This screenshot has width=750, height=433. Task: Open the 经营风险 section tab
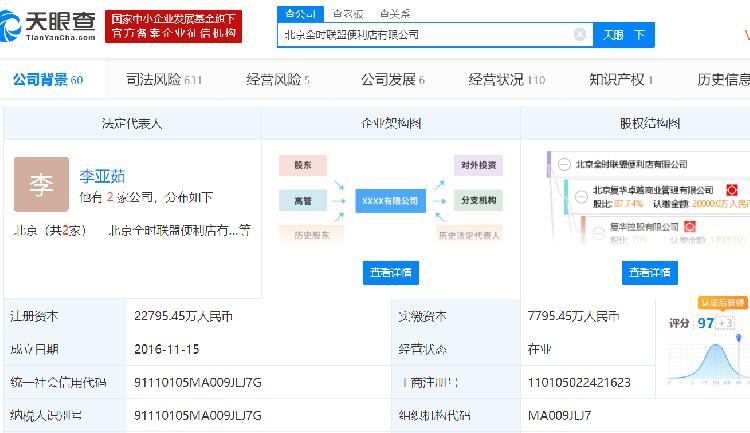[x=278, y=79]
